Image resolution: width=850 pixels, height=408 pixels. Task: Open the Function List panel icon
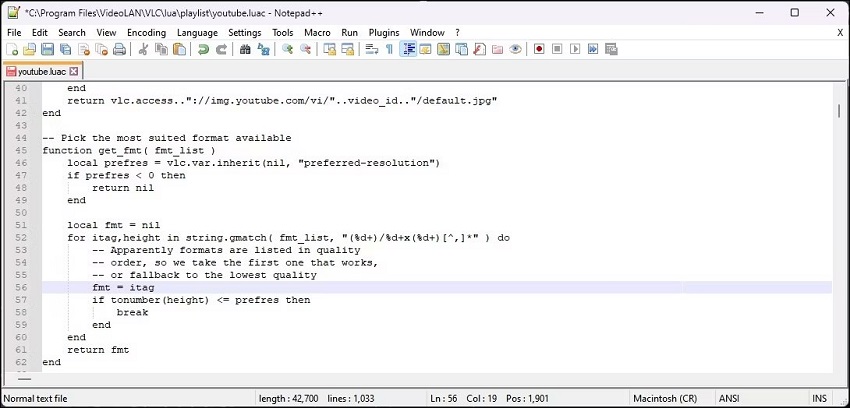point(479,49)
